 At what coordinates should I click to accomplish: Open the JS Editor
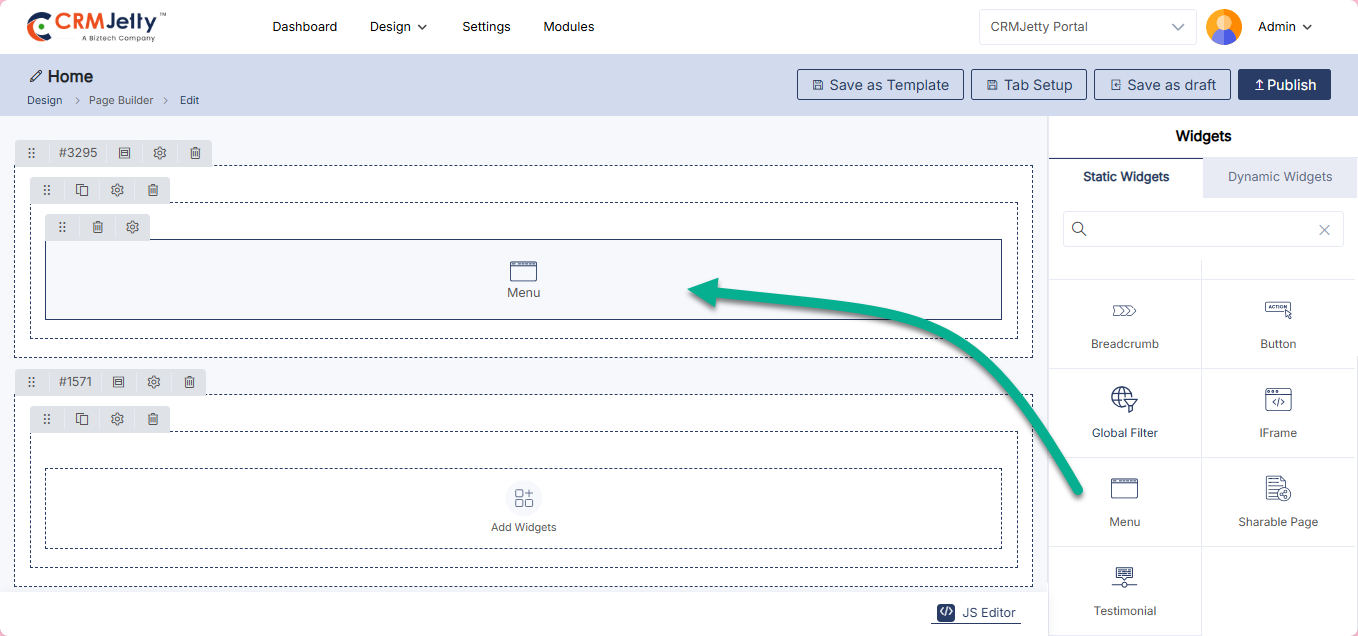click(x=976, y=612)
